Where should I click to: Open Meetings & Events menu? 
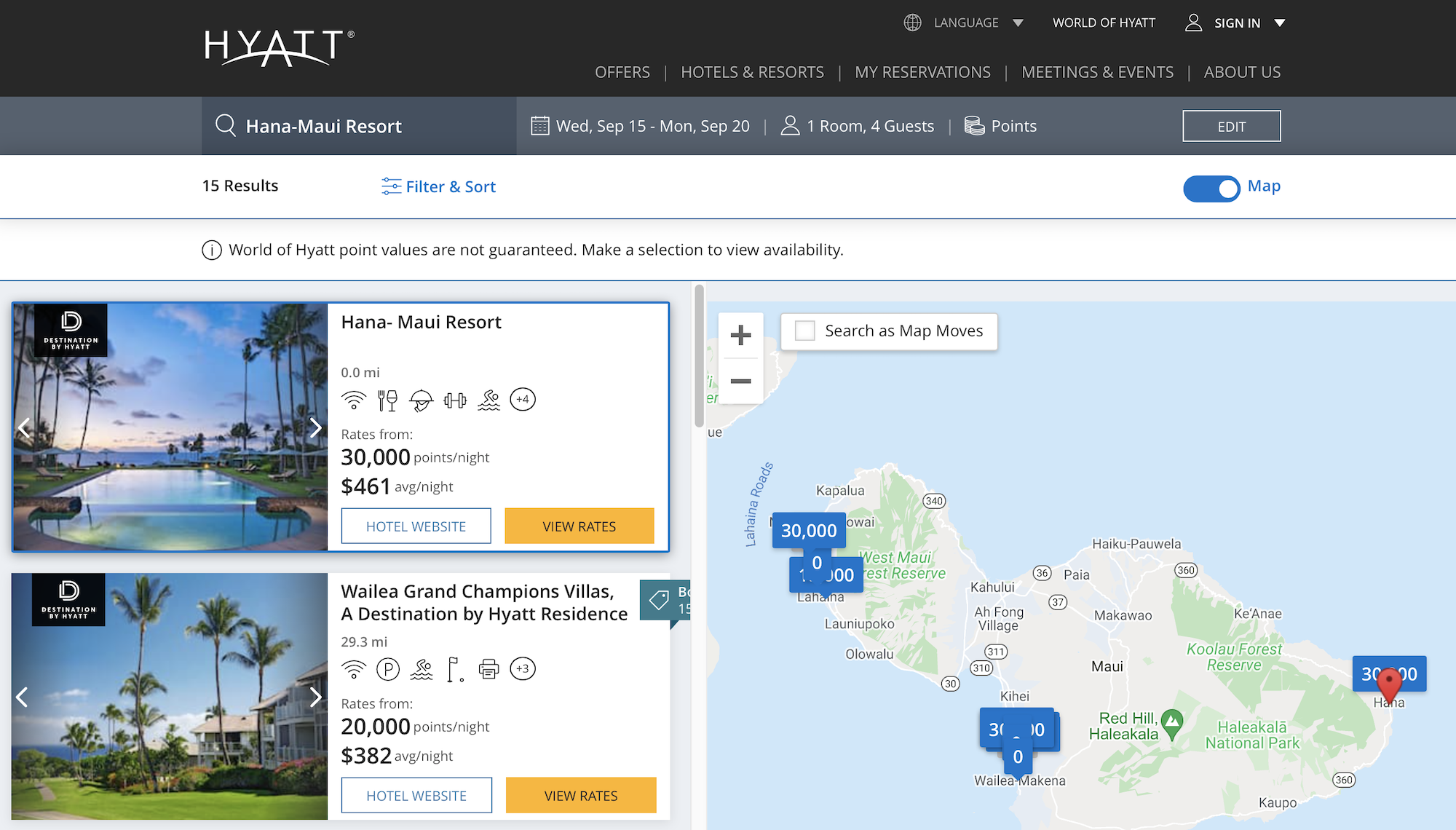click(1097, 72)
